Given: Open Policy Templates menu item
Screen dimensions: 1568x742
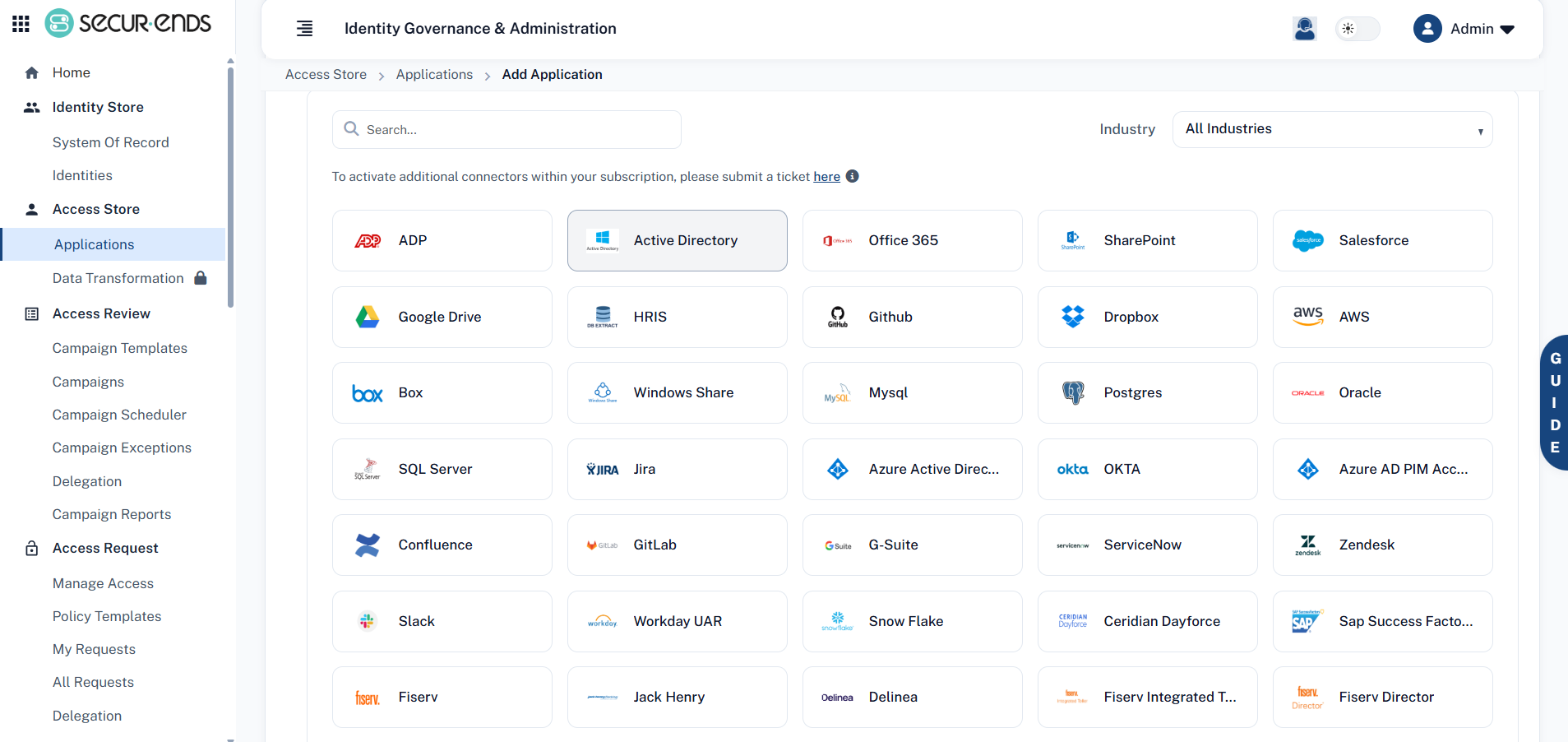Looking at the screenshot, I should click(x=107, y=616).
